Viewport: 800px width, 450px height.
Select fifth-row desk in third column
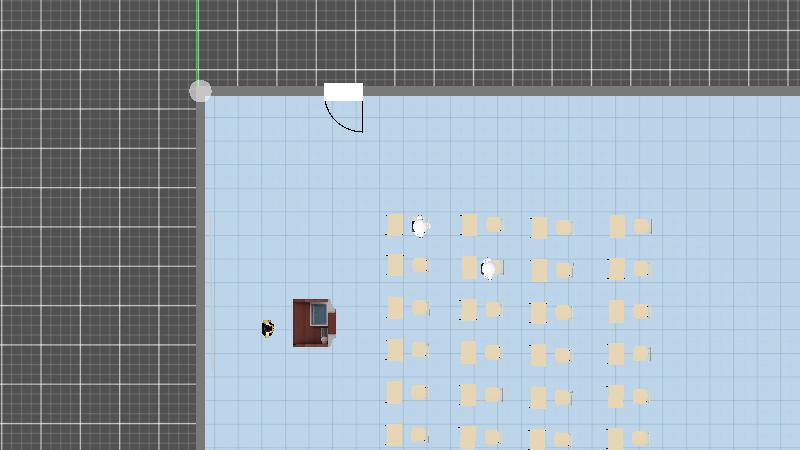pyautogui.click(x=539, y=398)
